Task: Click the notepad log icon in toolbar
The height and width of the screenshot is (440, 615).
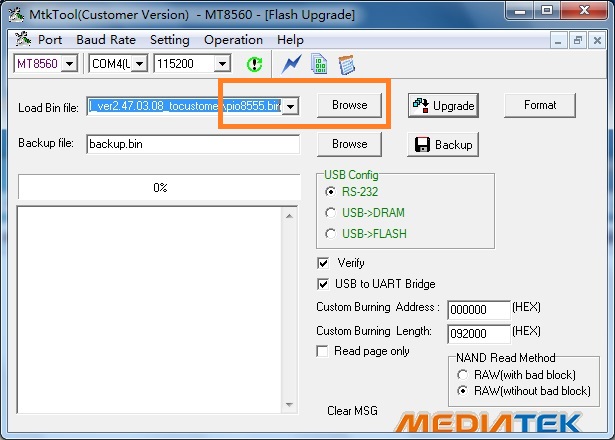Action: pyautogui.click(x=347, y=64)
